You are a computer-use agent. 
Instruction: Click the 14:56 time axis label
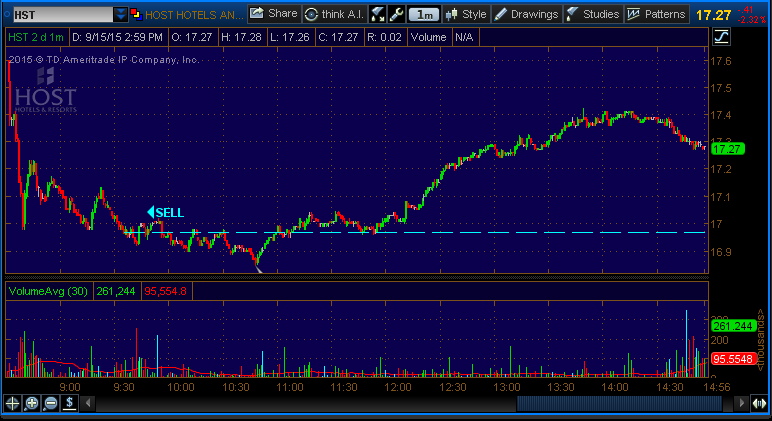point(716,387)
